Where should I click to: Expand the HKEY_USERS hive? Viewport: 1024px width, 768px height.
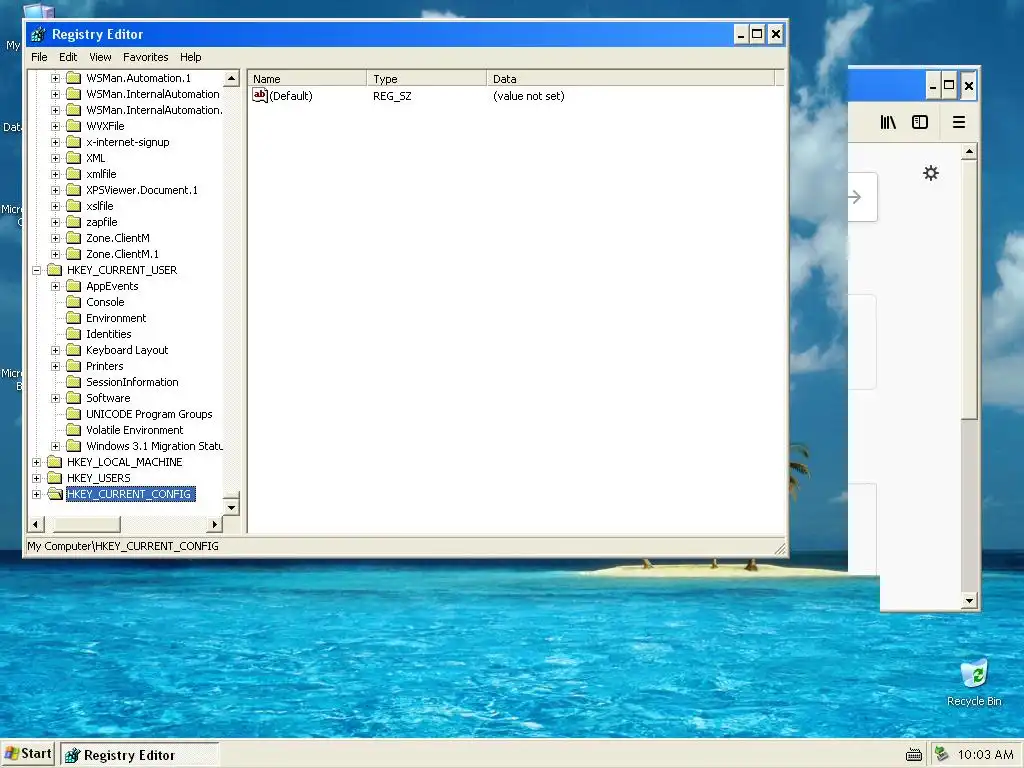[37, 478]
